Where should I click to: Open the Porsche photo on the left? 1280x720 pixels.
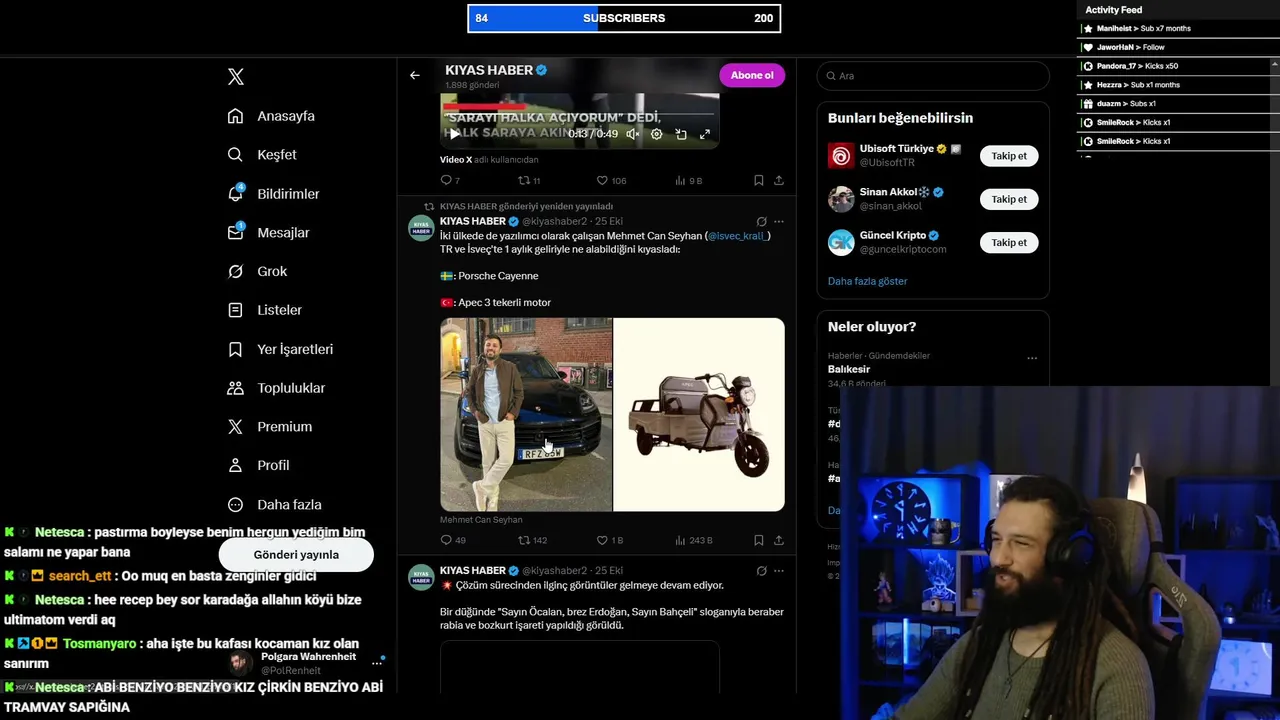click(x=526, y=415)
